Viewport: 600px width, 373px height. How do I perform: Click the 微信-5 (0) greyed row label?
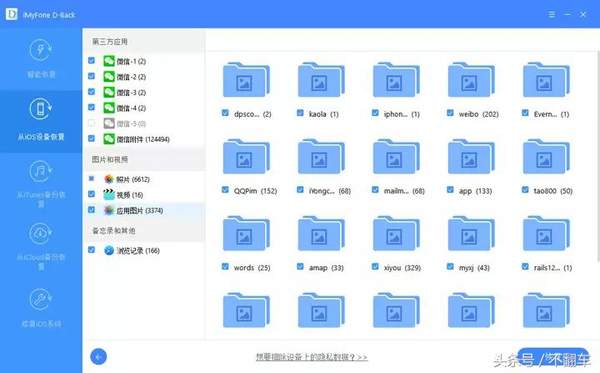click(131, 124)
